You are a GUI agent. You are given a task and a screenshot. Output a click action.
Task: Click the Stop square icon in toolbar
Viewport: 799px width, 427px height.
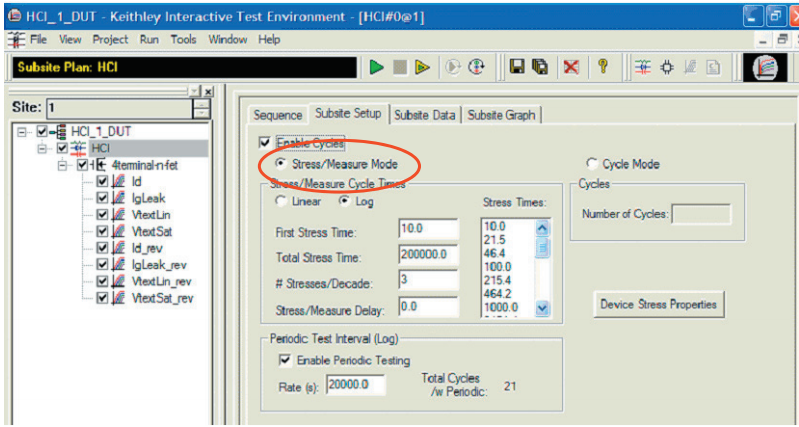click(400, 67)
